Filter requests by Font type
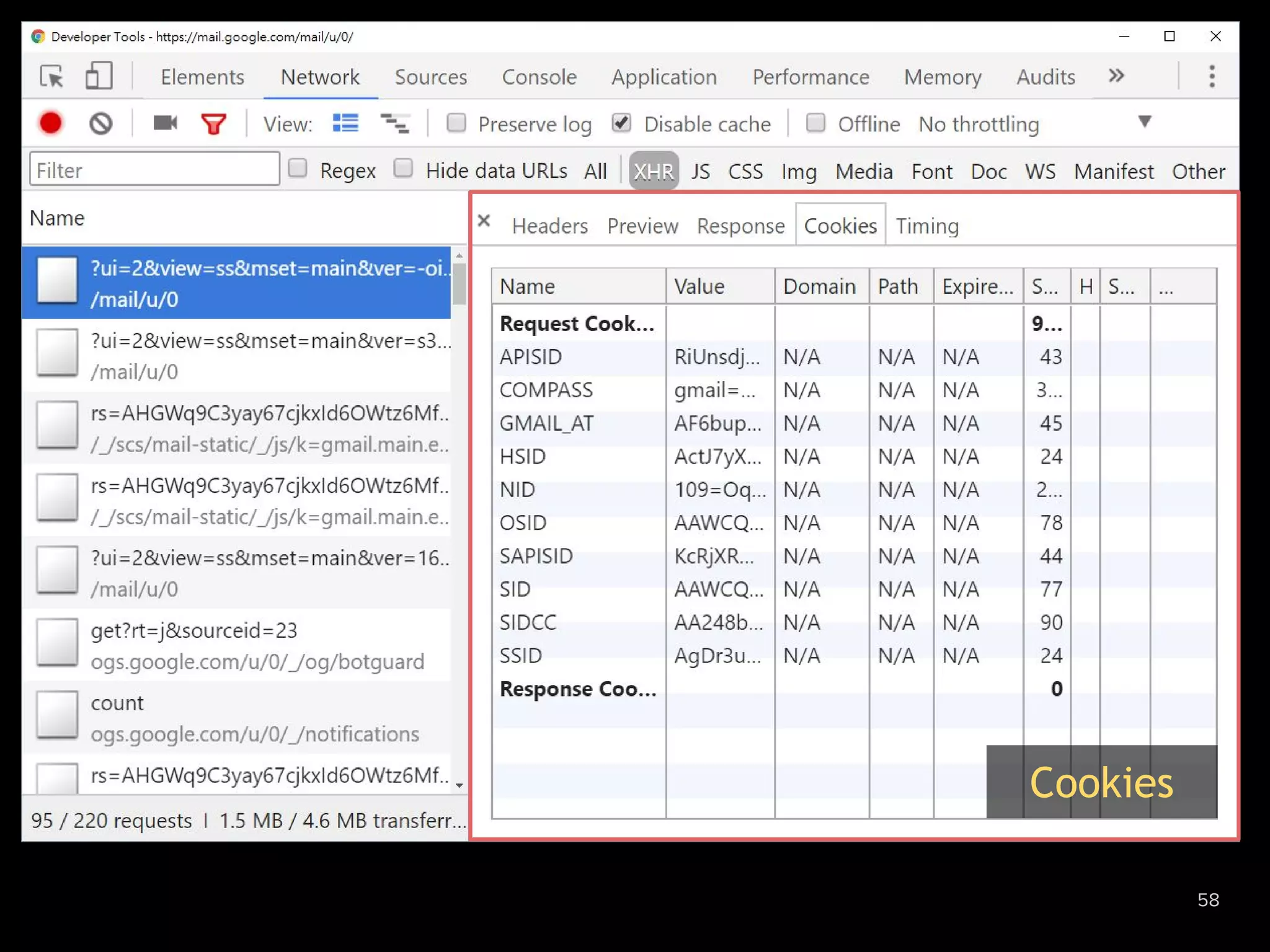Viewport: 1270px width, 952px height. click(931, 171)
